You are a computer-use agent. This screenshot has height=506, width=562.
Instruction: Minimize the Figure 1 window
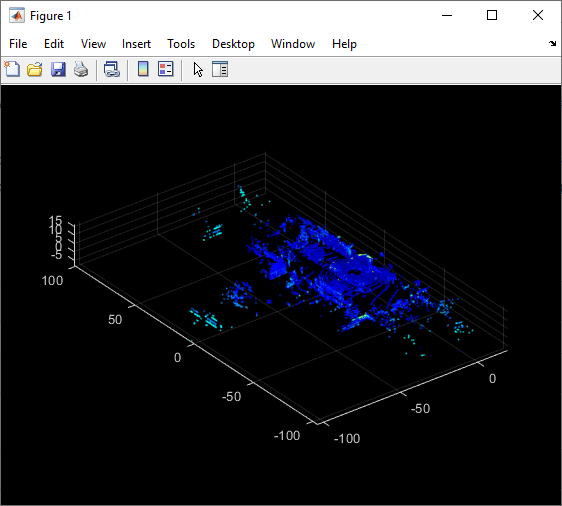(447, 15)
